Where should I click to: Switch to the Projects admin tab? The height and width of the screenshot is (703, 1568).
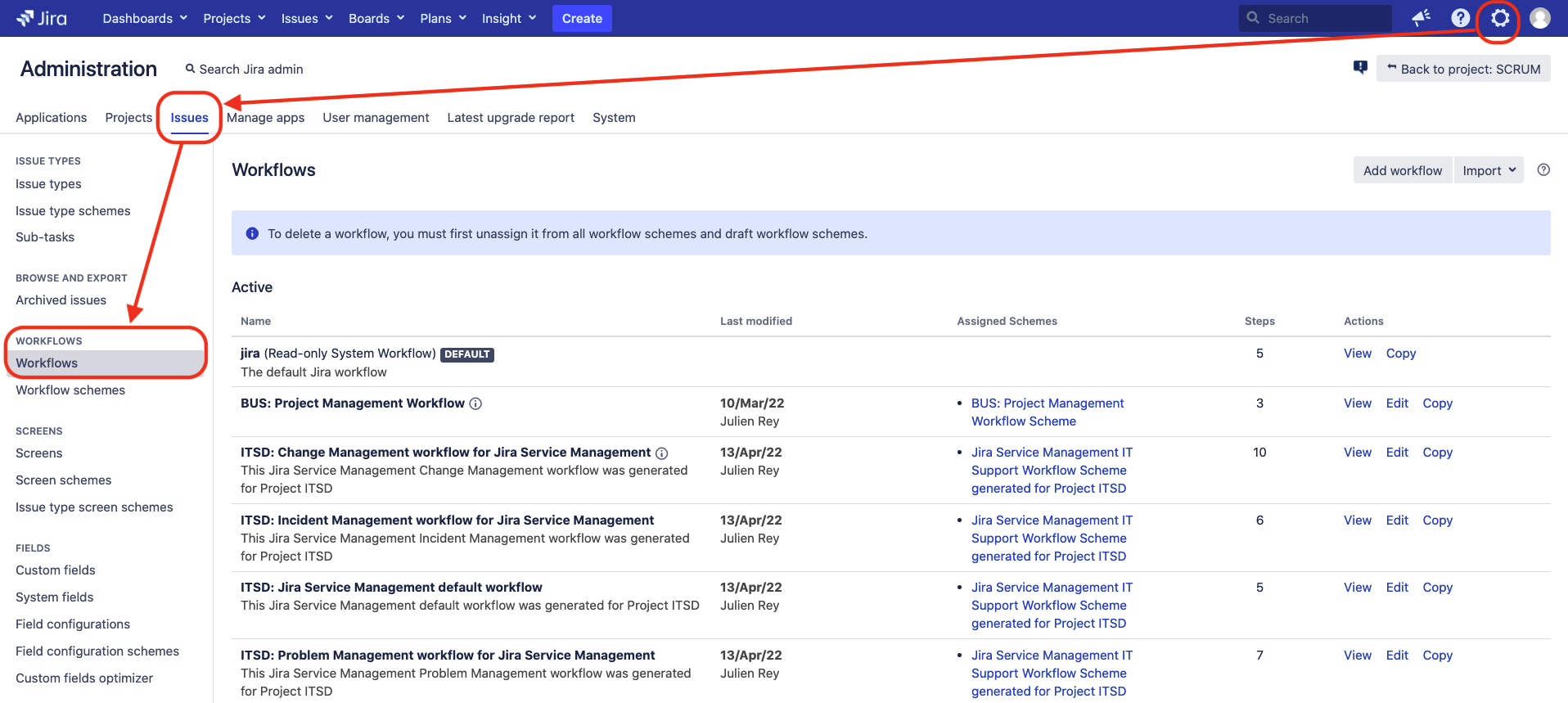coord(128,118)
